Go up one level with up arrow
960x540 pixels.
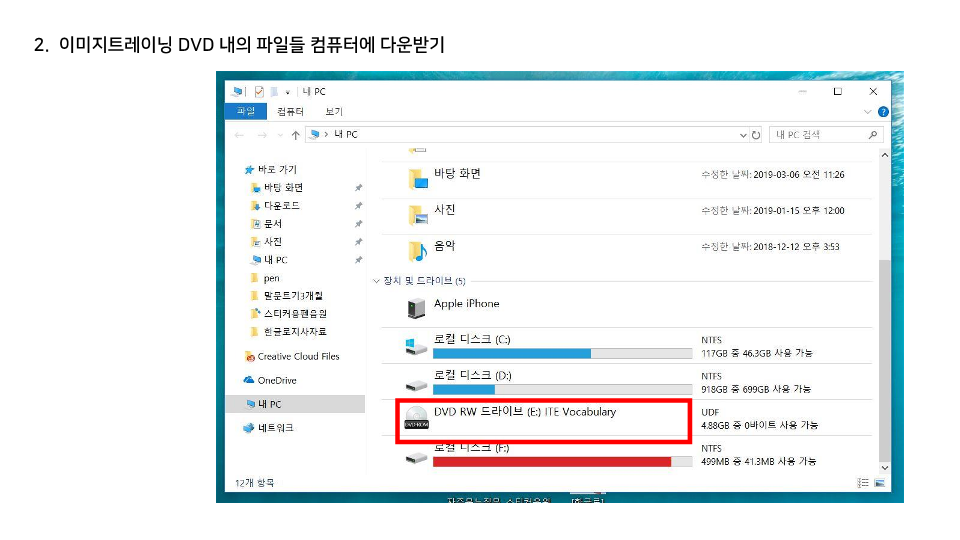point(296,135)
